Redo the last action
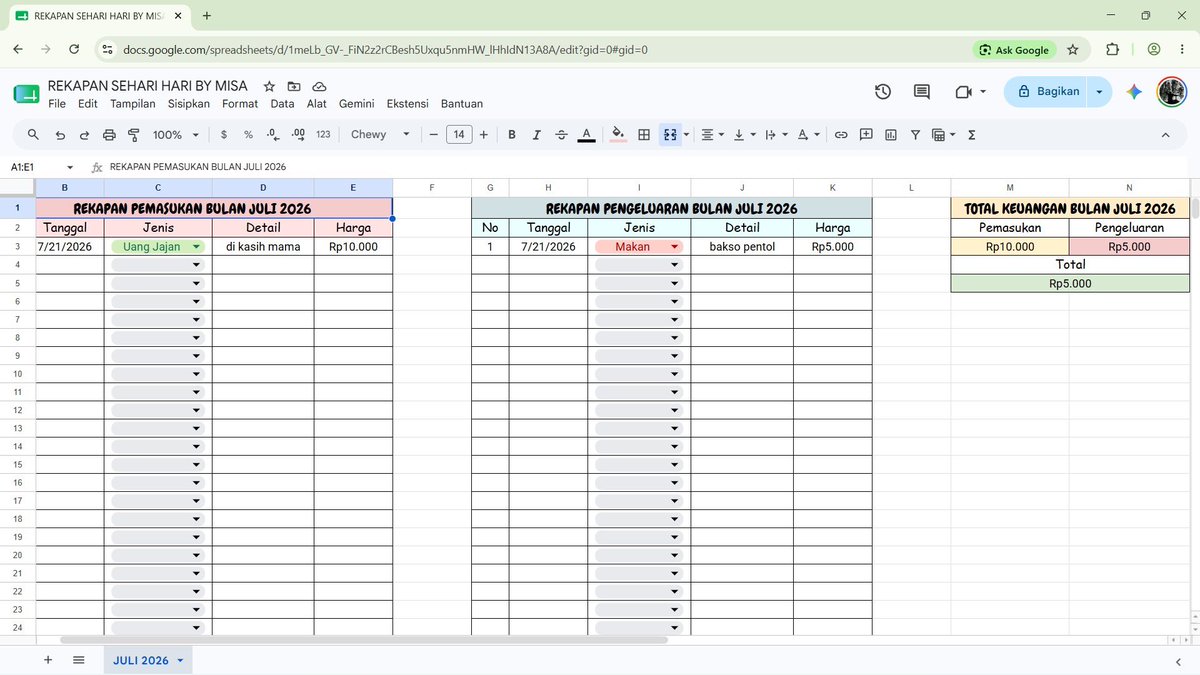1200x675 pixels. [x=84, y=134]
